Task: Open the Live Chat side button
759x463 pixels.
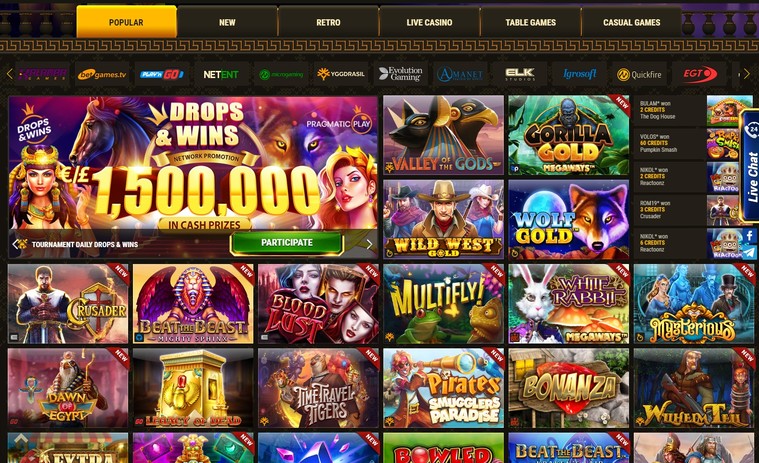Action: [751, 165]
